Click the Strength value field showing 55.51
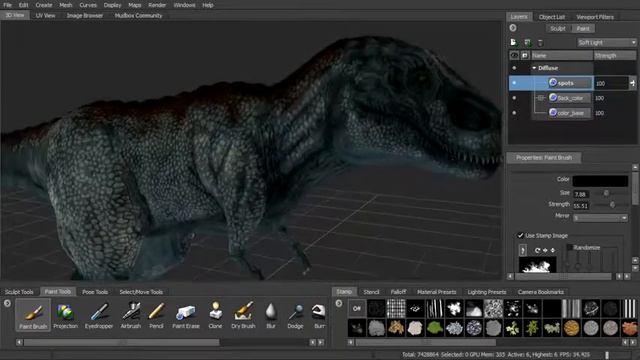 tap(581, 206)
